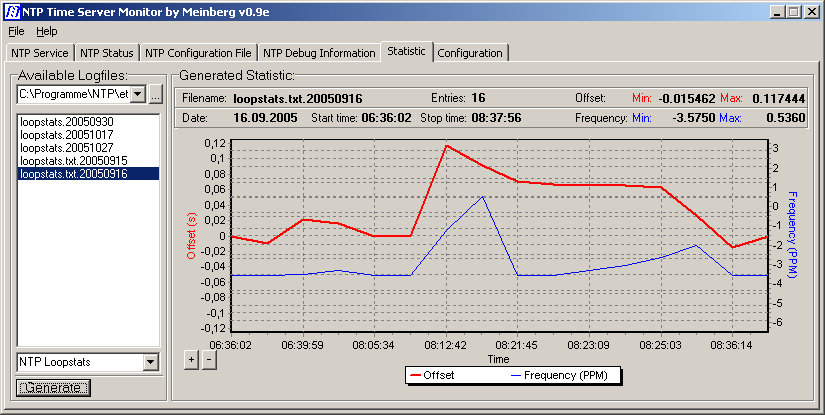Click the browse '...' folder button
825x415 pixels.
[155, 95]
